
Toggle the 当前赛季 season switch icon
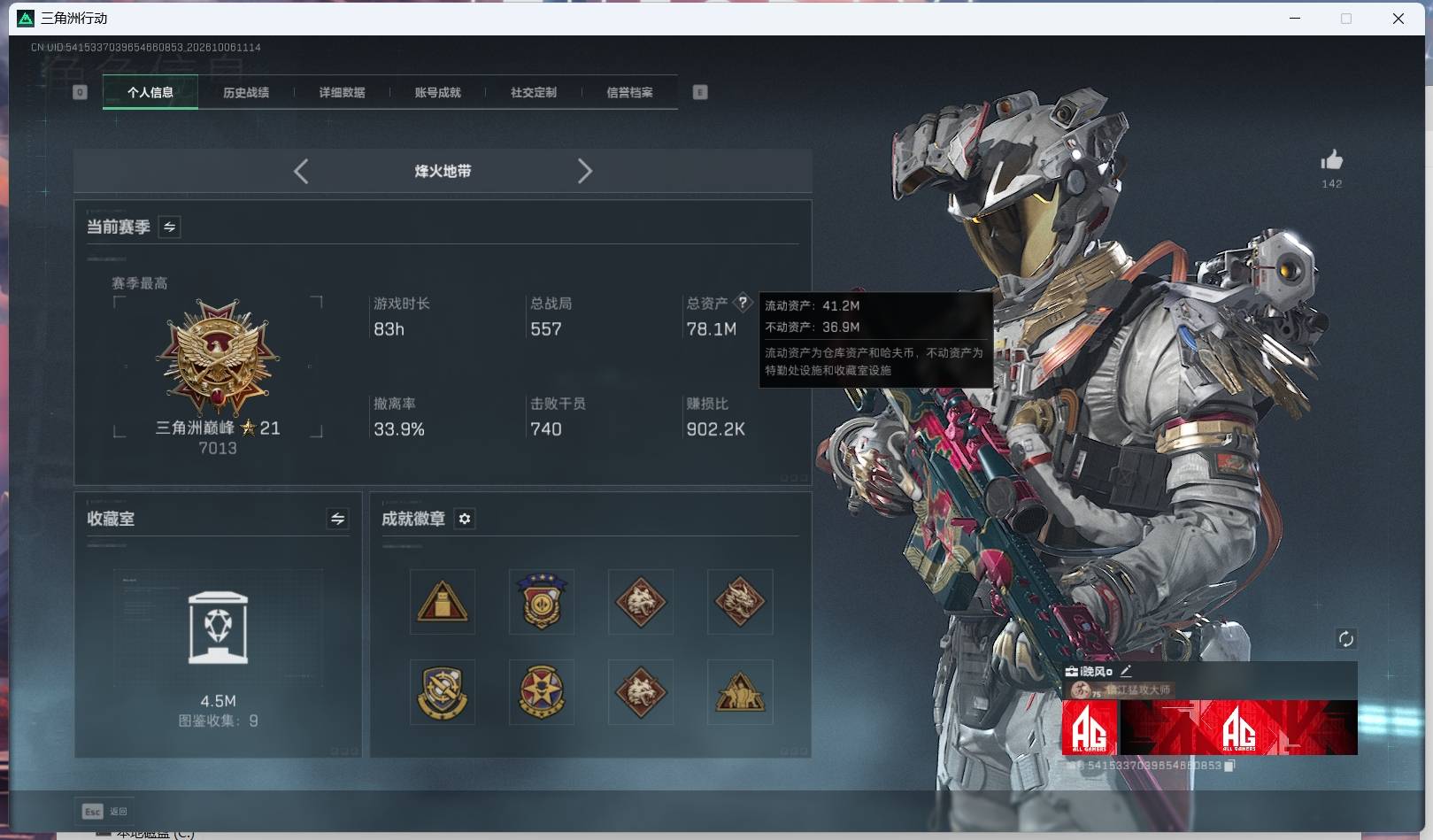pos(169,227)
